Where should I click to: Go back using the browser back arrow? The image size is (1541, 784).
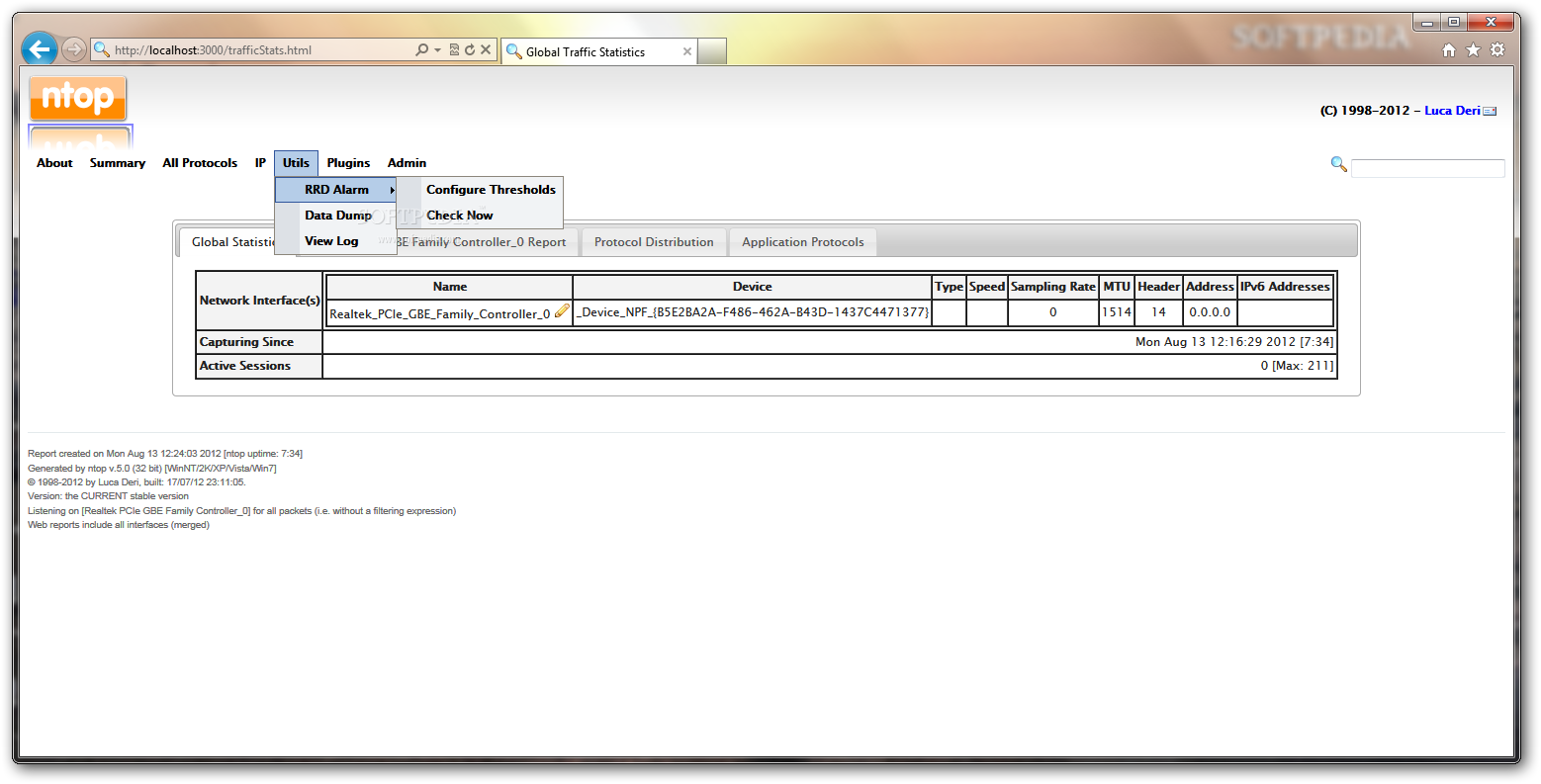pos(40,48)
